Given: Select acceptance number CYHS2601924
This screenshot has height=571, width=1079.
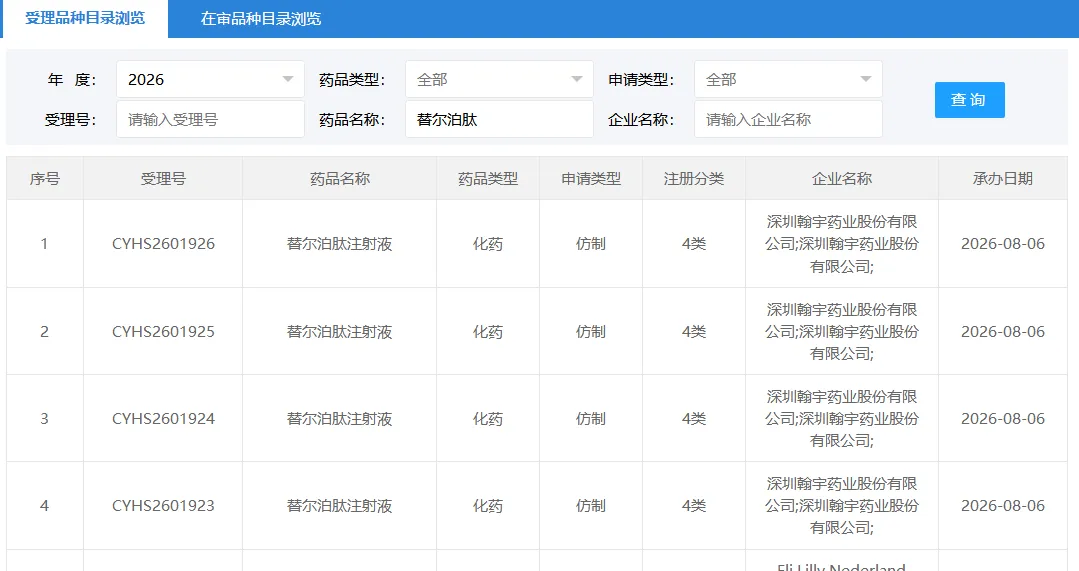Looking at the screenshot, I should 163,418.
